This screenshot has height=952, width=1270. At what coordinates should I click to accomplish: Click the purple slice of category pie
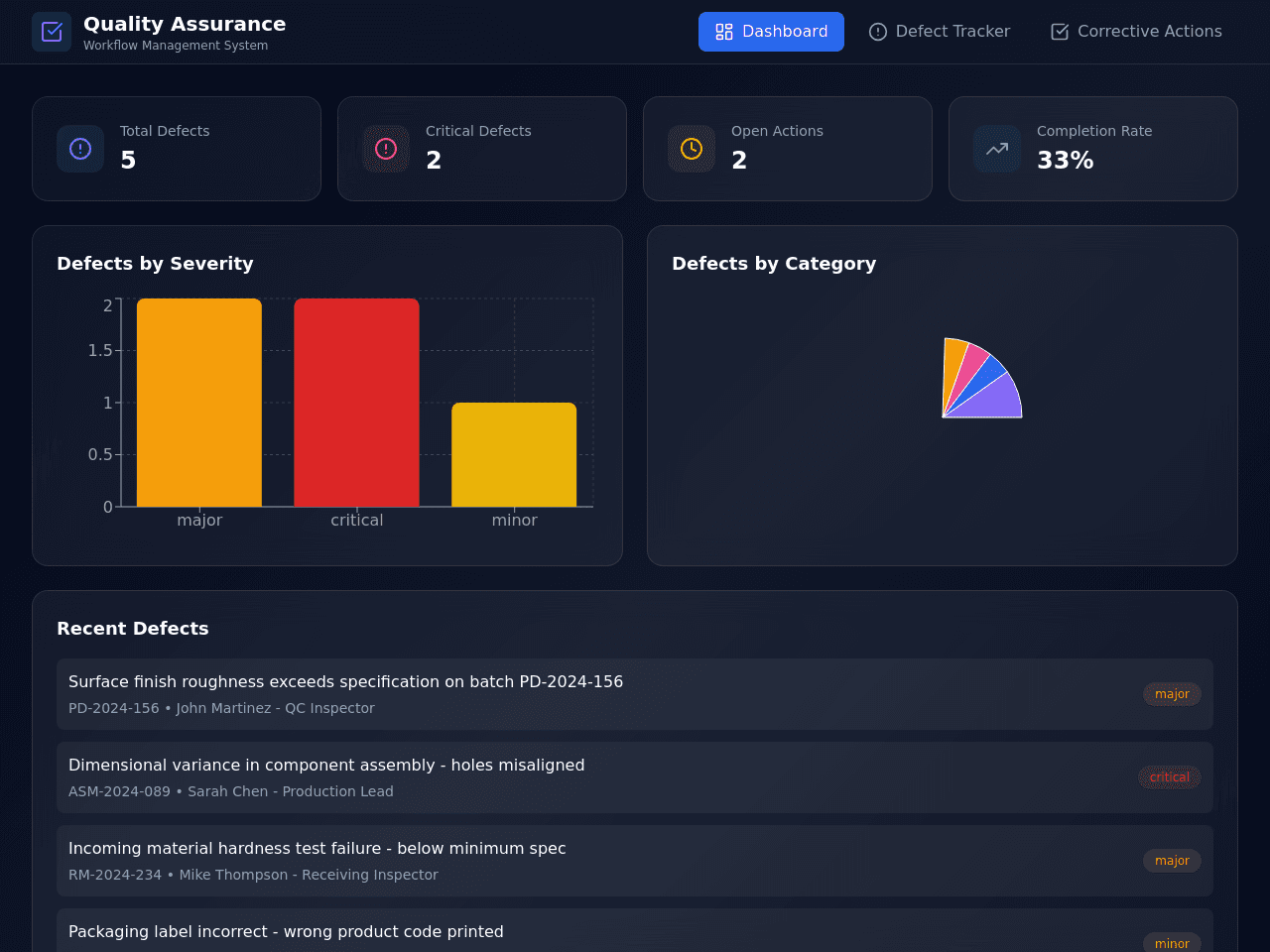click(992, 401)
